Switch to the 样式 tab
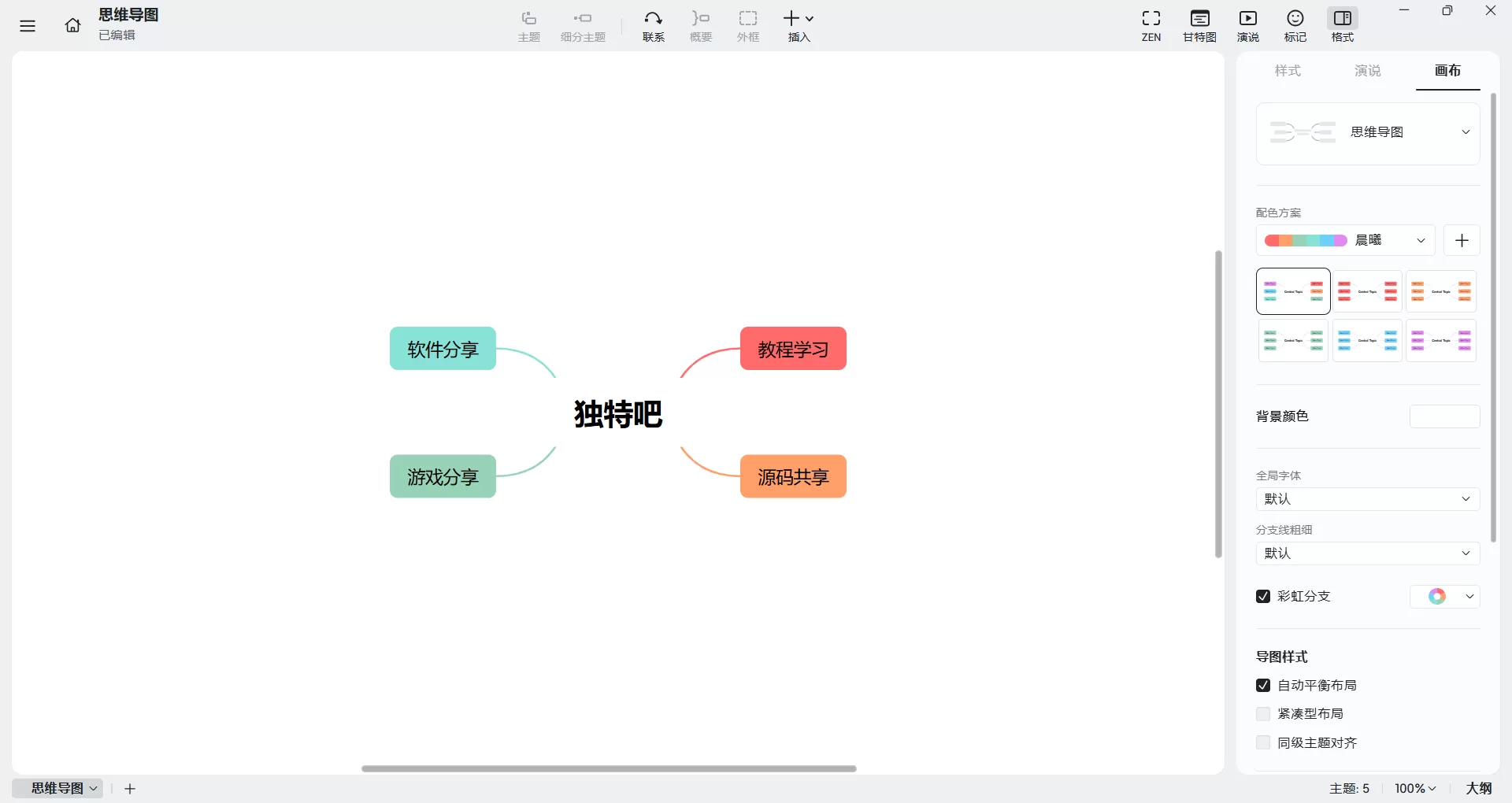Image resolution: width=1512 pixels, height=803 pixels. (1288, 71)
